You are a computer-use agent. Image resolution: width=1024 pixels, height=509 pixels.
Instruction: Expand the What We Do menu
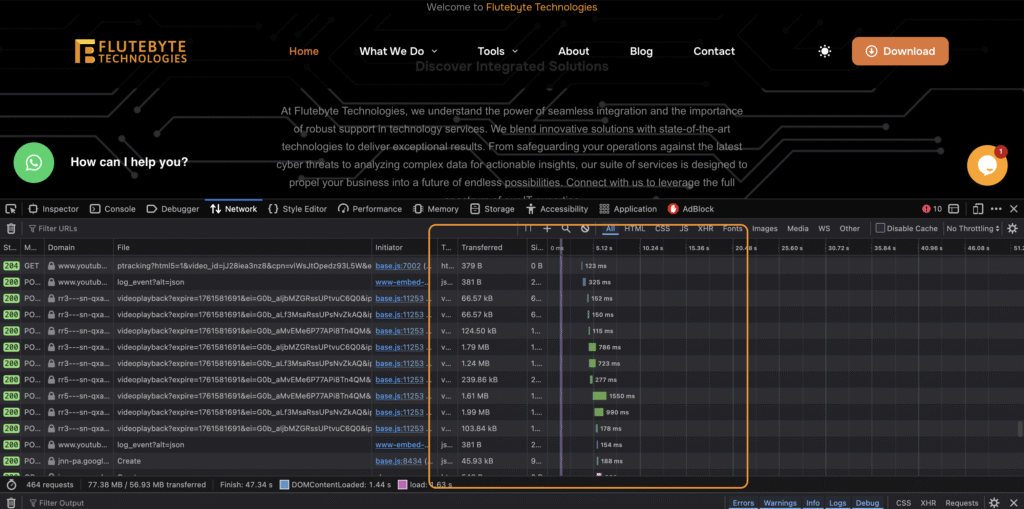tap(397, 51)
